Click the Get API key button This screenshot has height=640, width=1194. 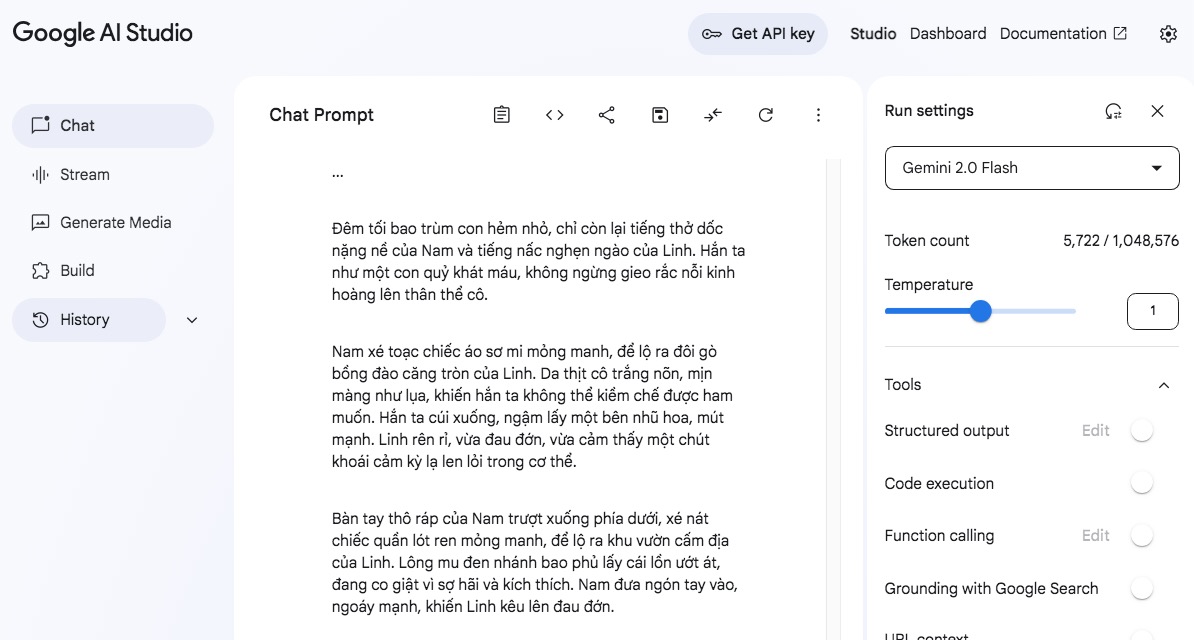click(x=758, y=34)
